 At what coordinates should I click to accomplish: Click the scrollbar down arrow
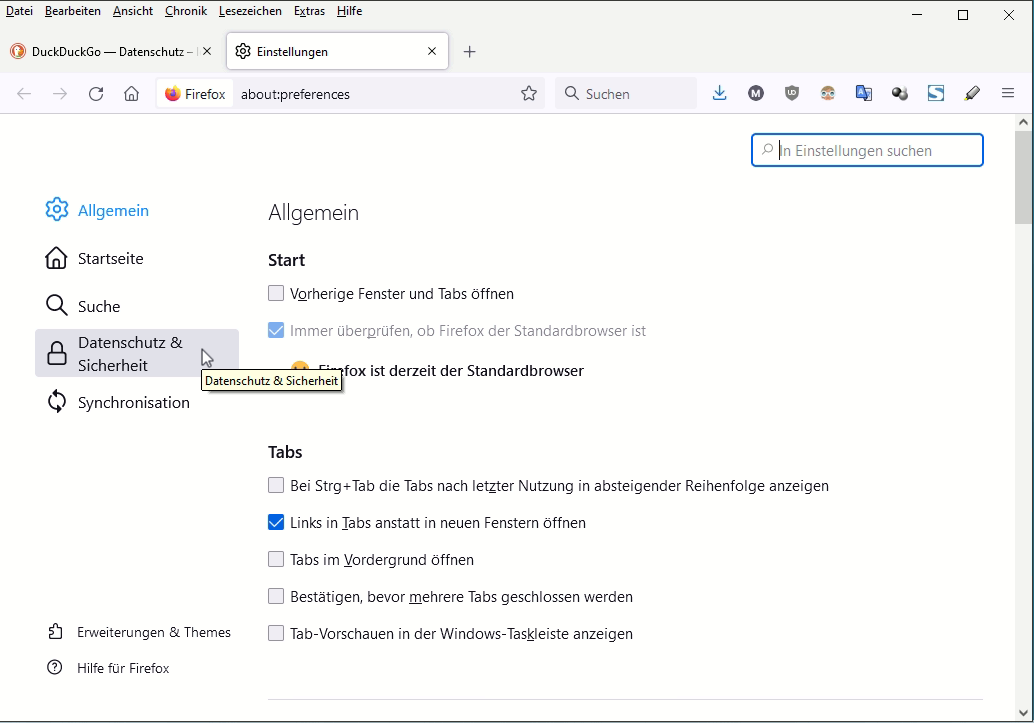coord(1023,712)
